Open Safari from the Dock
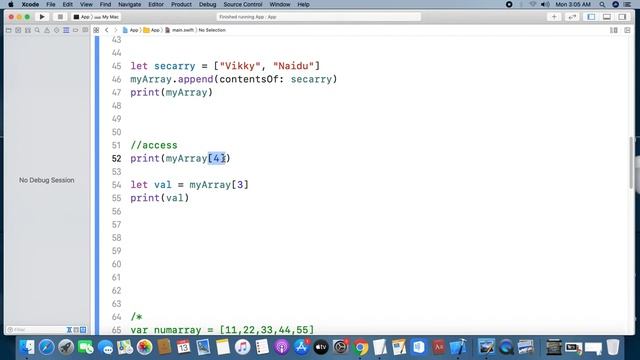This screenshot has height=360, width=640. (47, 347)
